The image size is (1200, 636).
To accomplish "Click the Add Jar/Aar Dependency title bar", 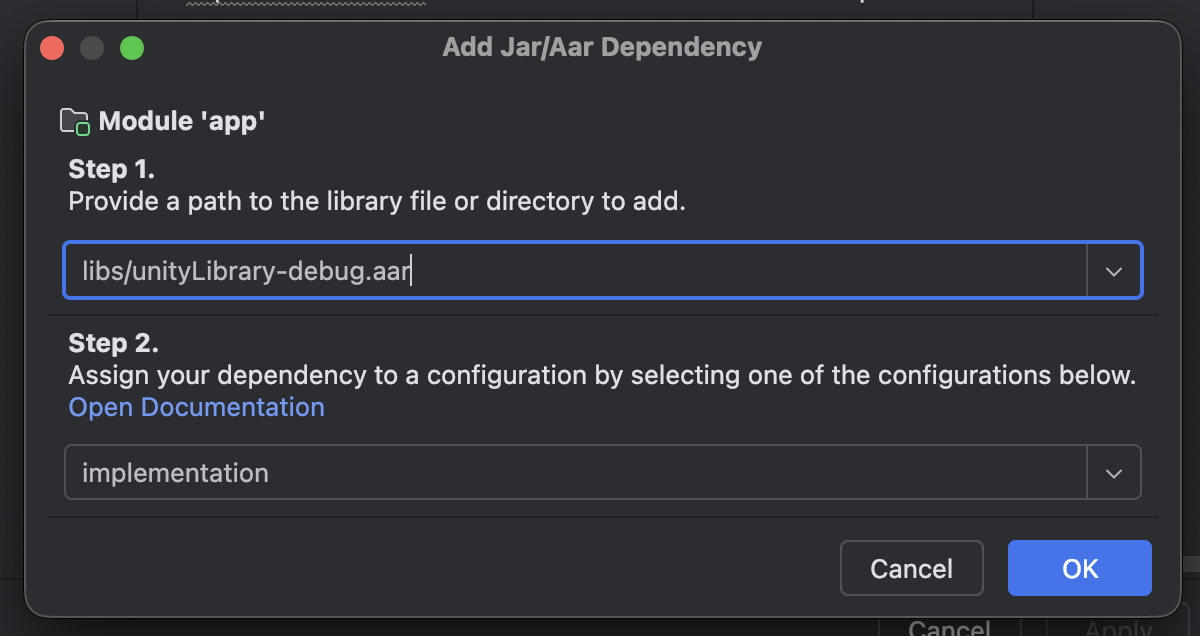I will click(x=602, y=47).
